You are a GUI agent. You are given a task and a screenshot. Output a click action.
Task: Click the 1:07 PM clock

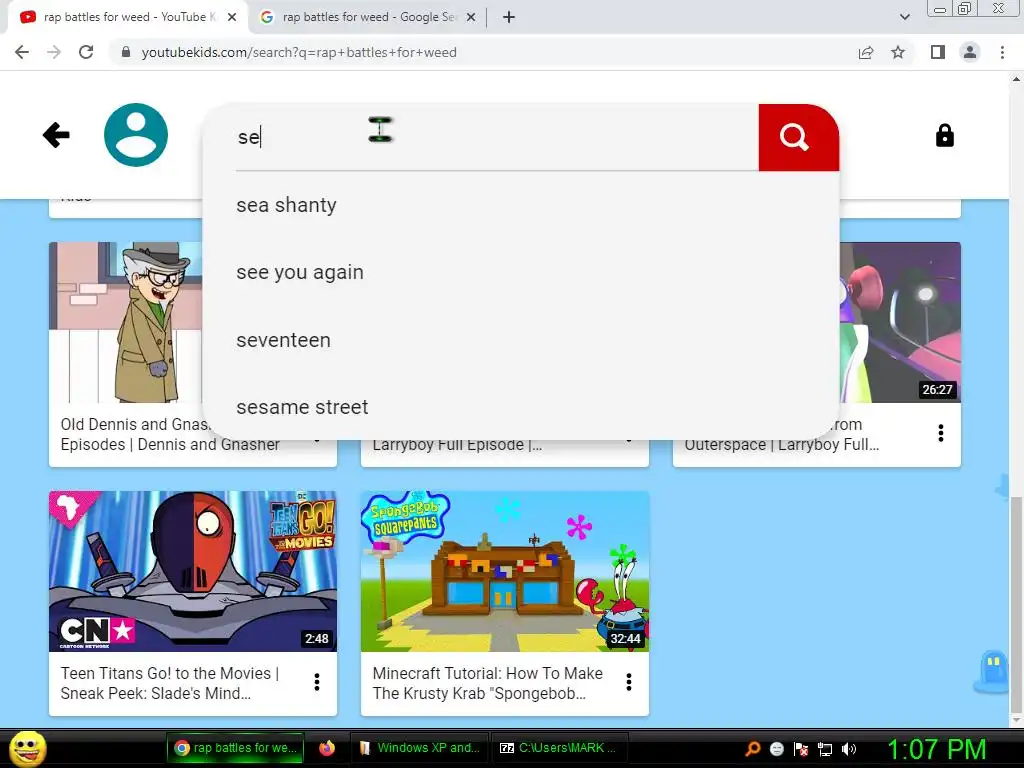[936, 749]
